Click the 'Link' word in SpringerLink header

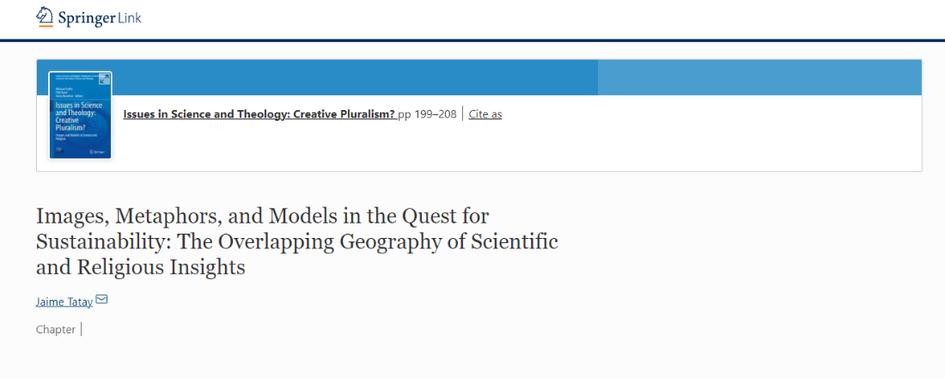point(128,17)
